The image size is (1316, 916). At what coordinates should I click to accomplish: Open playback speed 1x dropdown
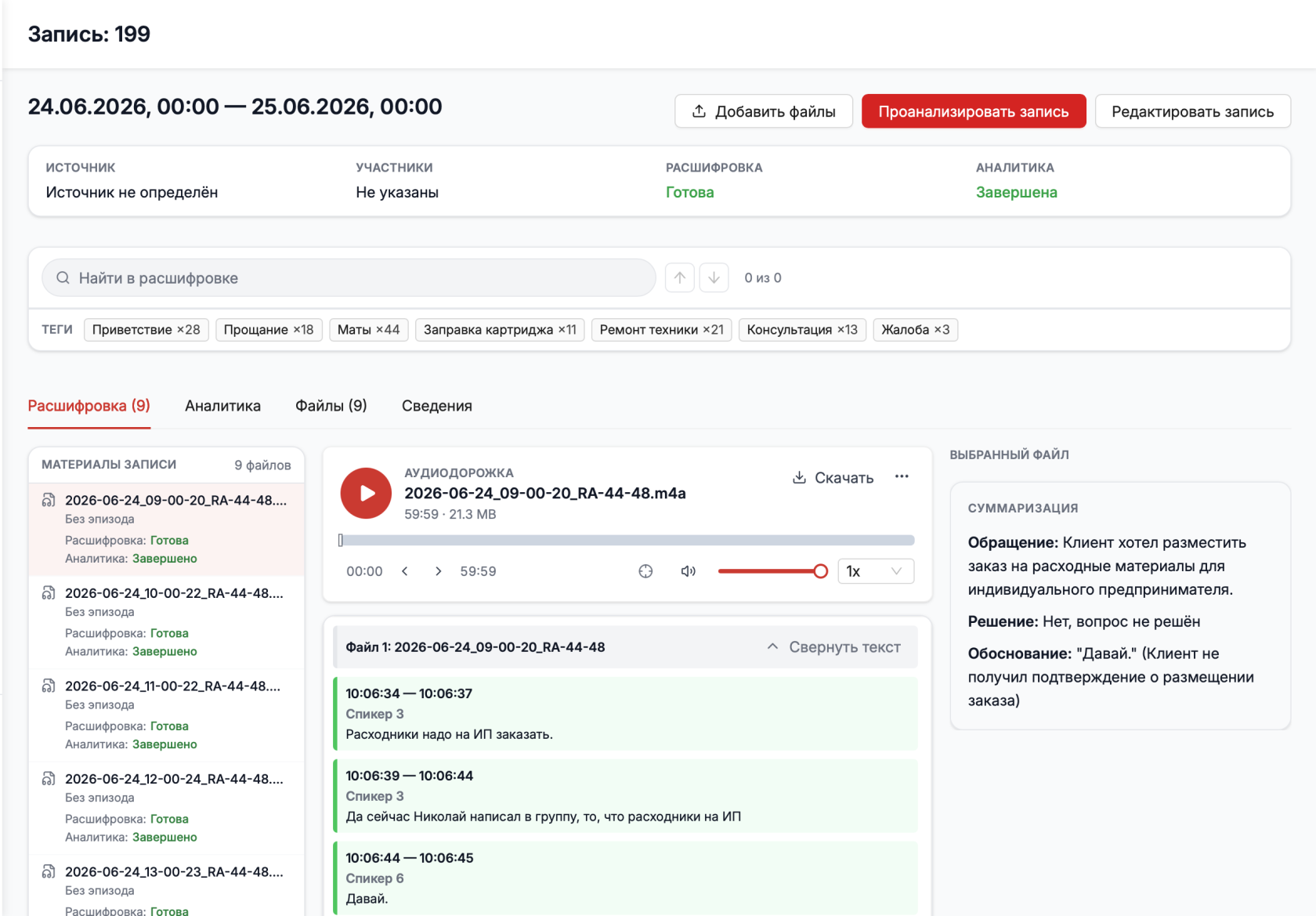click(x=876, y=571)
